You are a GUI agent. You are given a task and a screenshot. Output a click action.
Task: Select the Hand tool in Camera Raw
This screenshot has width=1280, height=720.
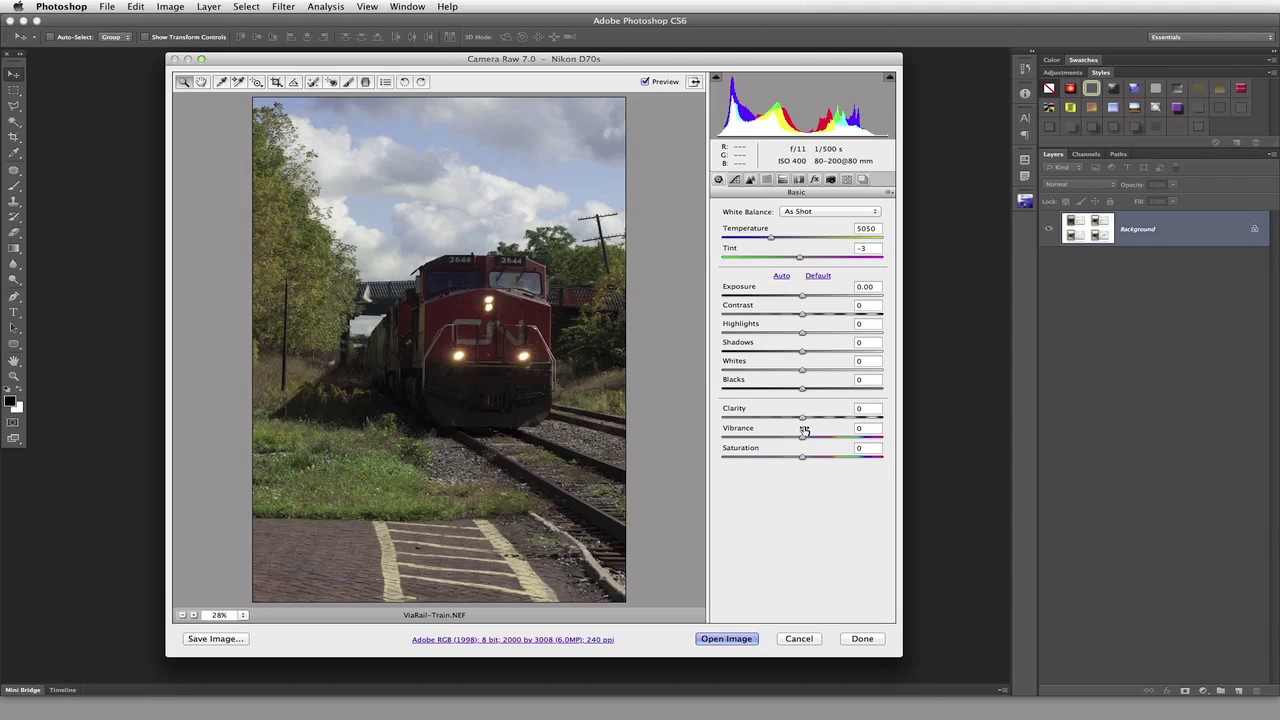pos(202,82)
